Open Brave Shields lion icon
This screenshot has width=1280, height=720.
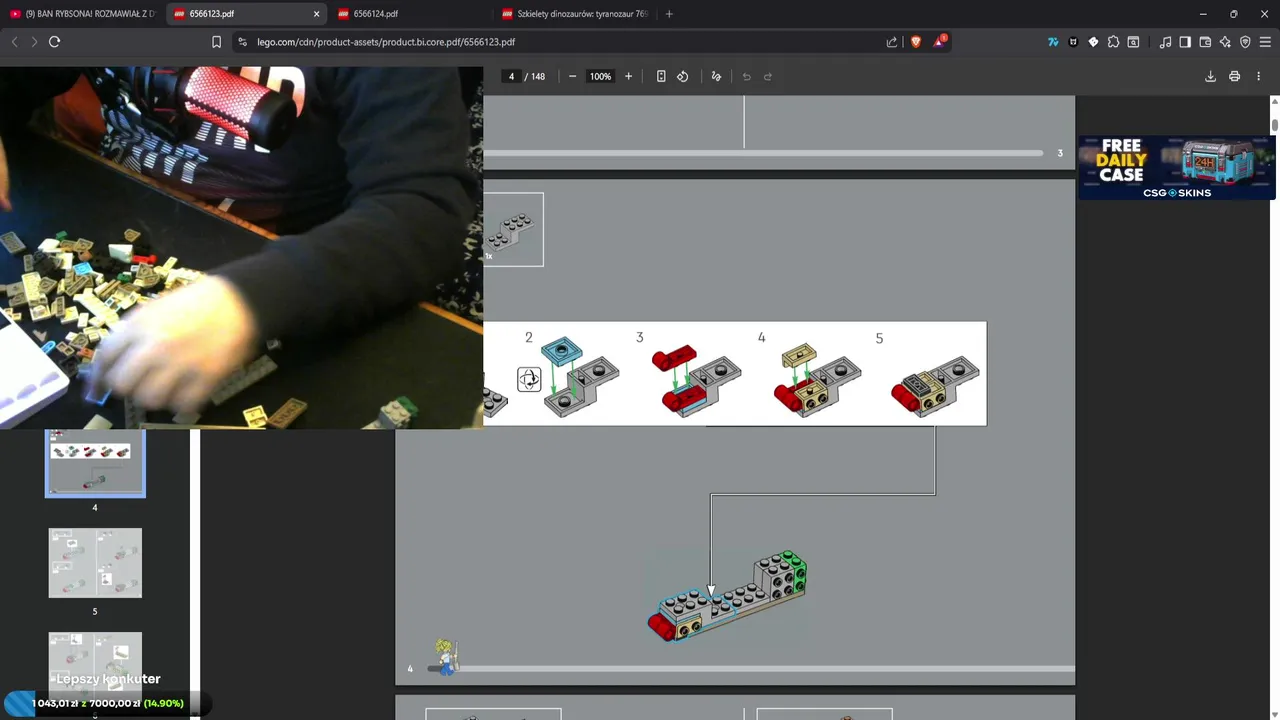[x=916, y=42]
